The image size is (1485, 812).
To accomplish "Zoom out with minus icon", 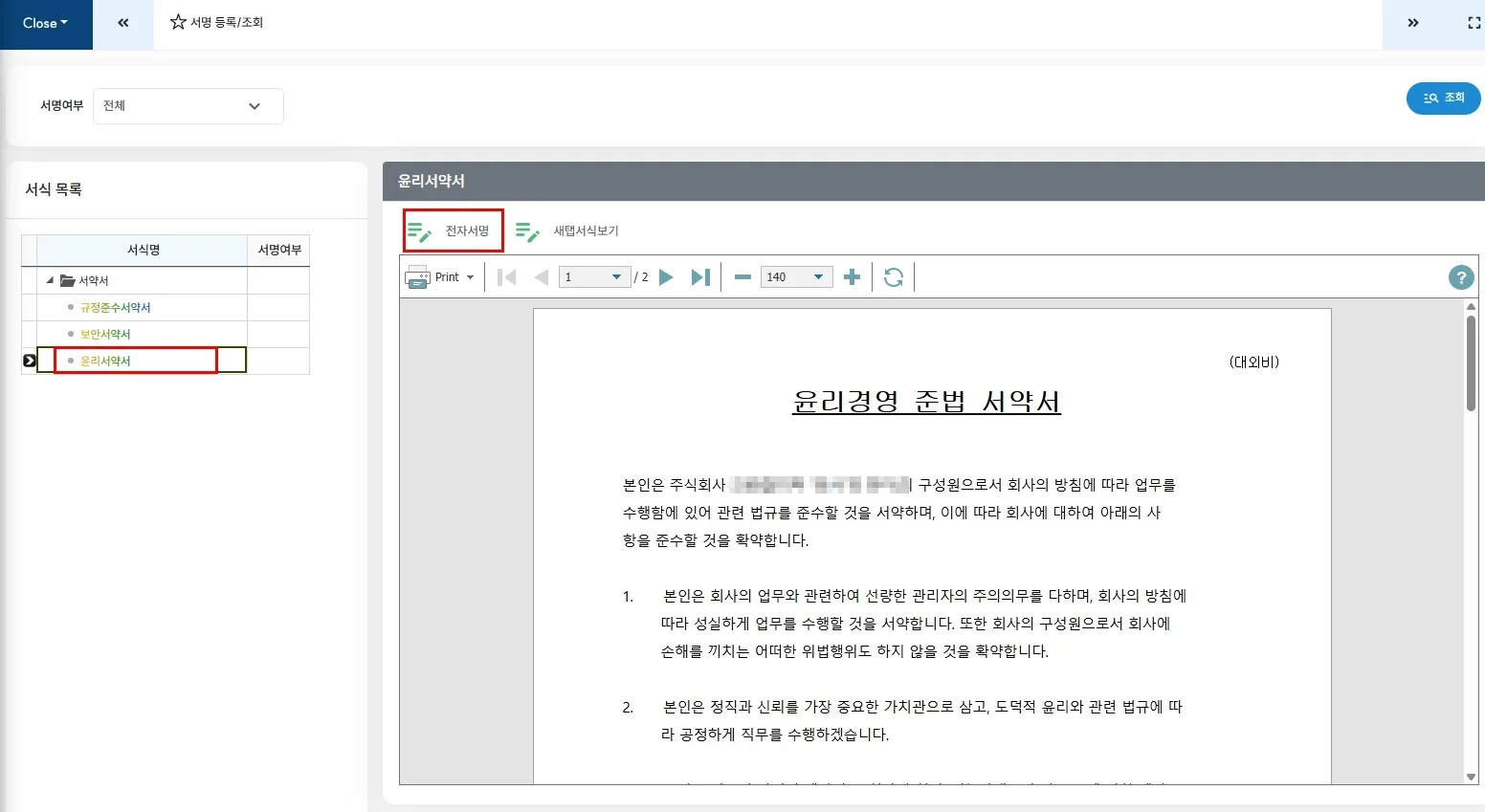I will tap(742, 277).
